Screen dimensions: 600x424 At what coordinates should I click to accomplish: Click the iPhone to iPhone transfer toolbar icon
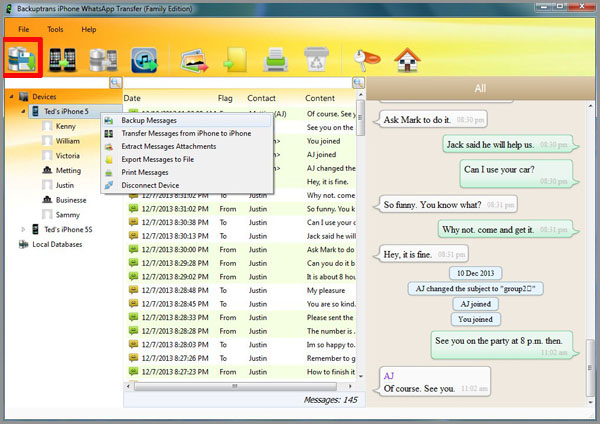click(63, 60)
